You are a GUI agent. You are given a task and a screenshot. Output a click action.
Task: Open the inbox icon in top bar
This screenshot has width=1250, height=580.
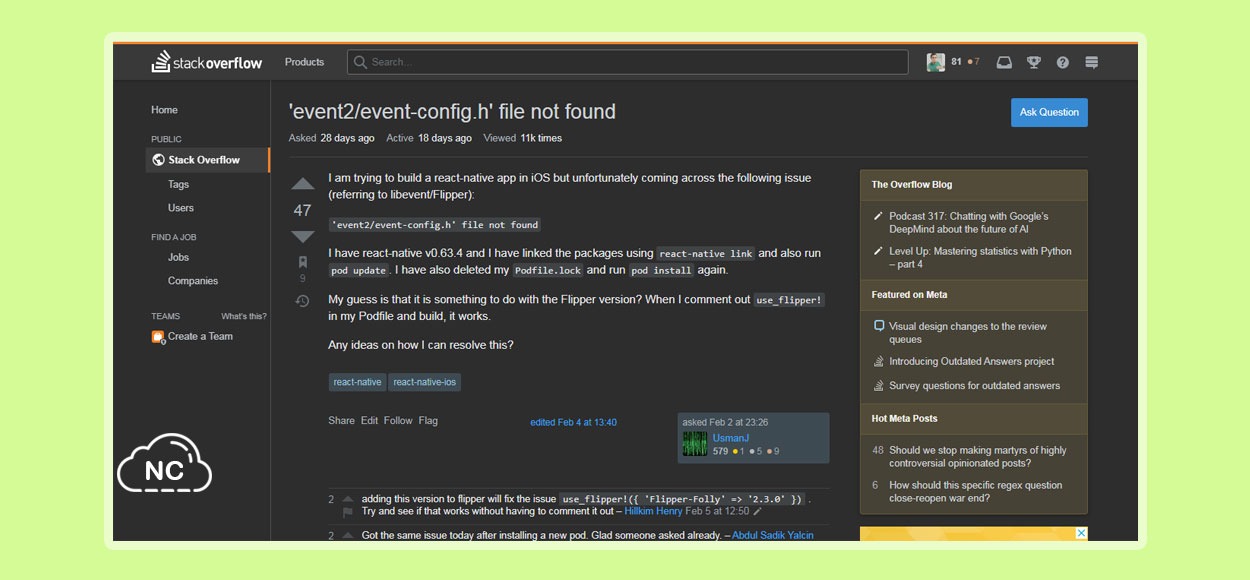pyautogui.click(x=1004, y=62)
